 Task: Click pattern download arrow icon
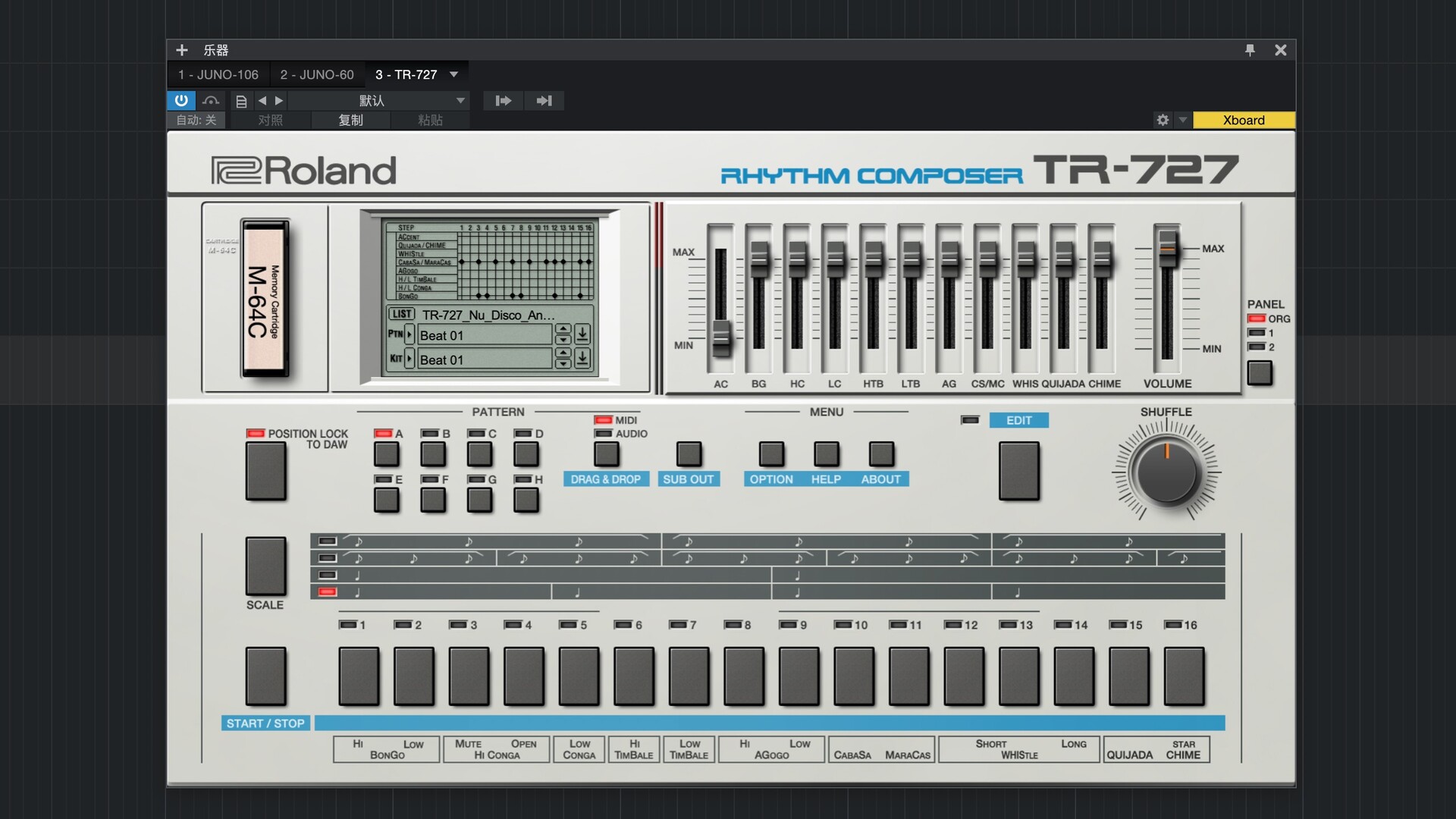pyautogui.click(x=582, y=334)
